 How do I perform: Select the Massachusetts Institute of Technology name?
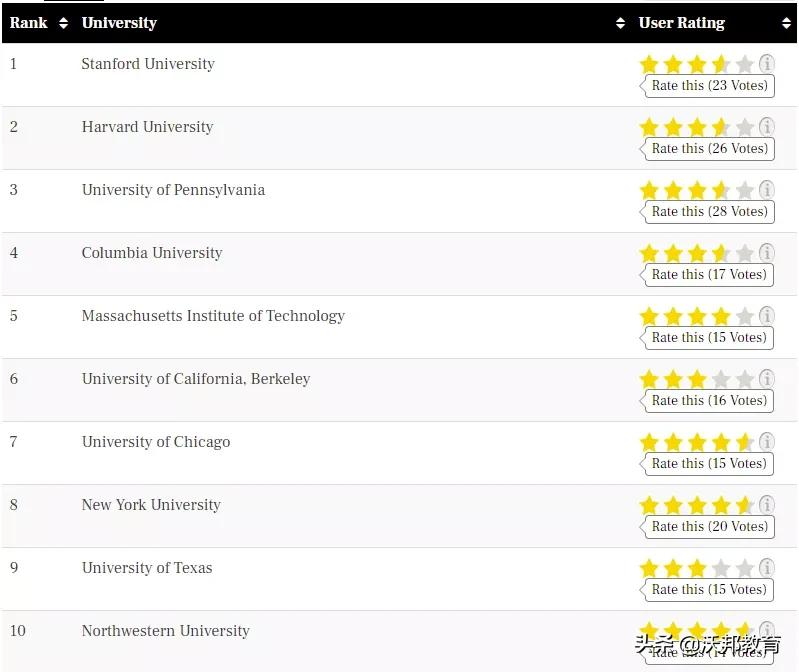tap(213, 316)
